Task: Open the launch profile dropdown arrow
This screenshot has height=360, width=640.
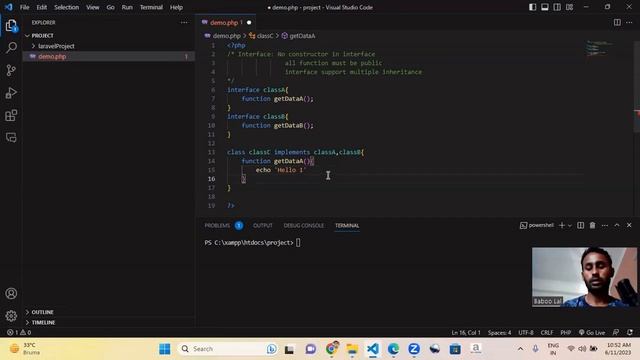Action: click(570, 225)
